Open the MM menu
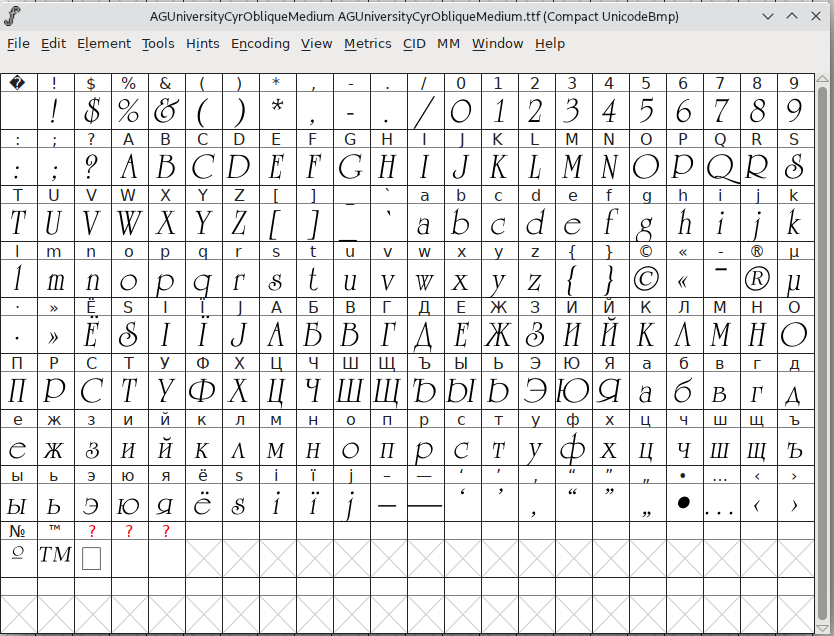This screenshot has width=834, height=636. click(x=448, y=44)
